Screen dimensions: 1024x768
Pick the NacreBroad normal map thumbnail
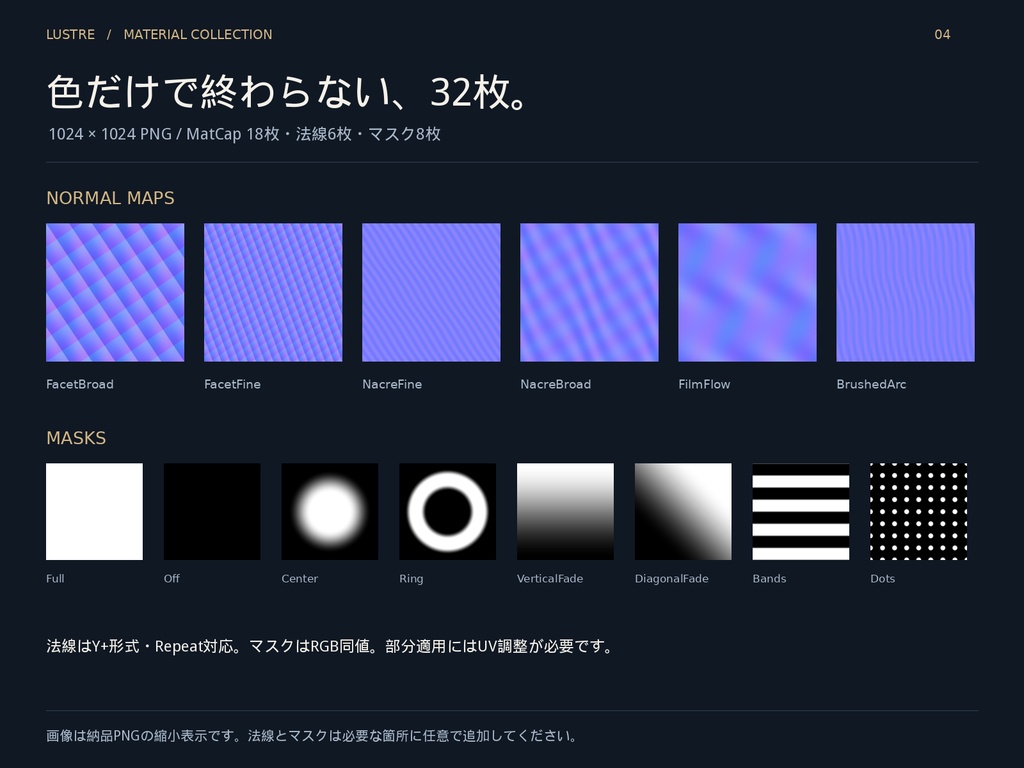(589, 293)
